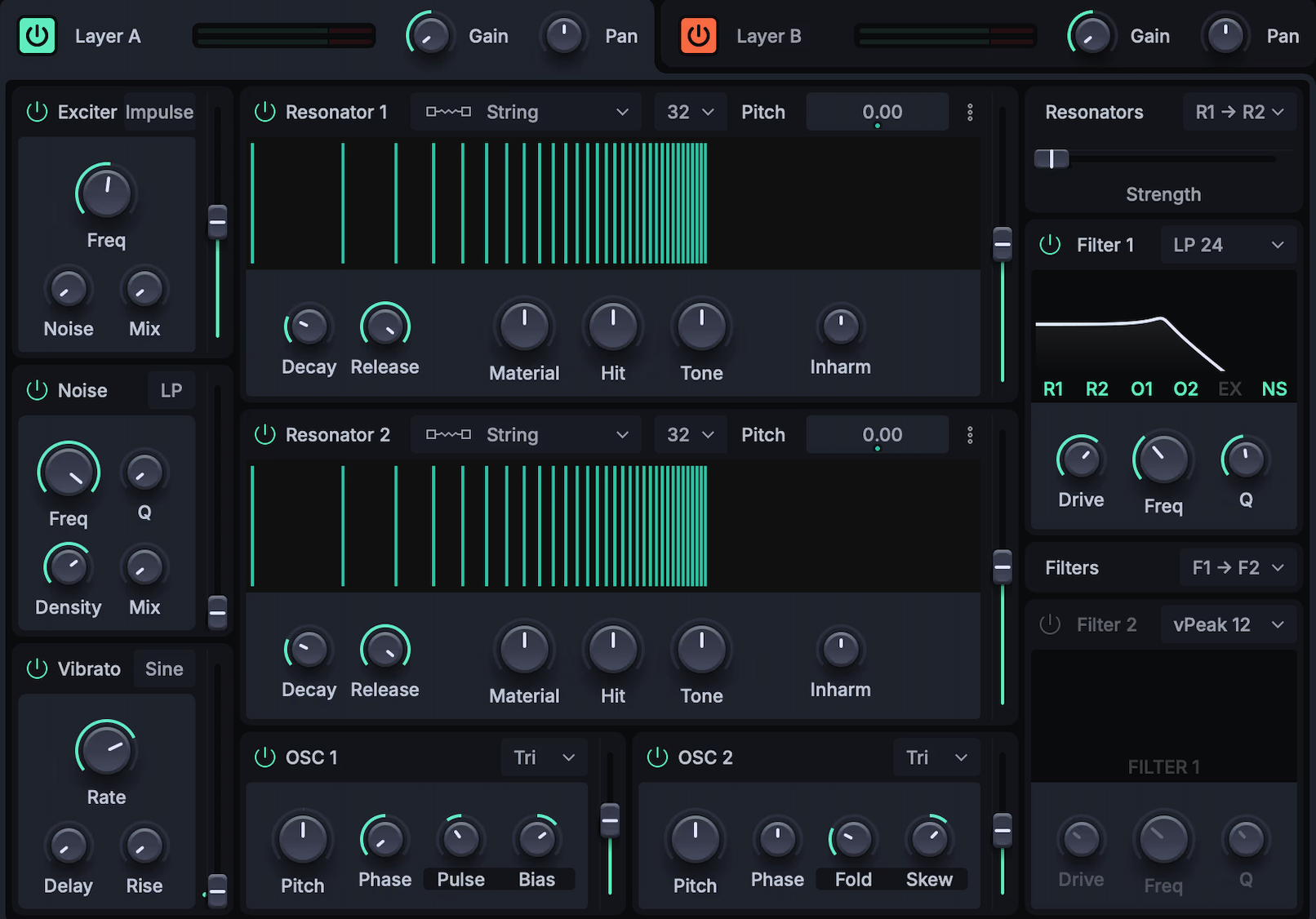1316x919 pixels.
Task: Disable Filter 1 power
Action: (1050, 245)
